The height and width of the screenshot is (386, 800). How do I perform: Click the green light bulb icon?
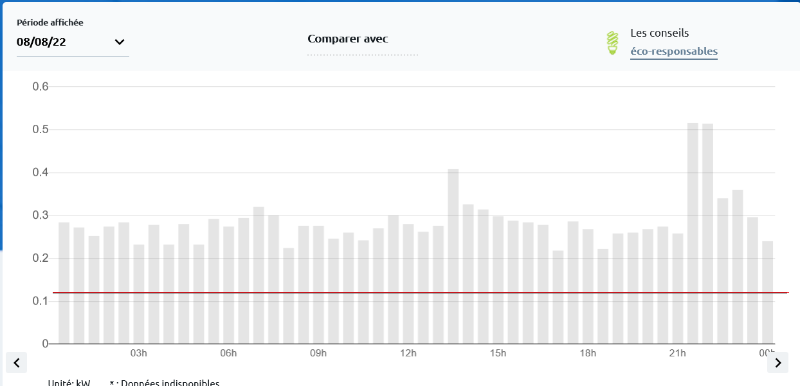[x=612, y=43]
